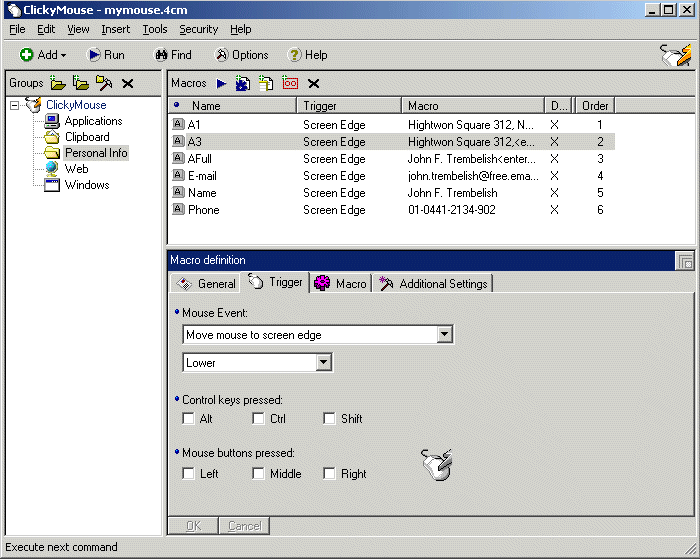Click the Run toolbar button
The image size is (700, 559).
pyautogui.click(x=106, y=55)
